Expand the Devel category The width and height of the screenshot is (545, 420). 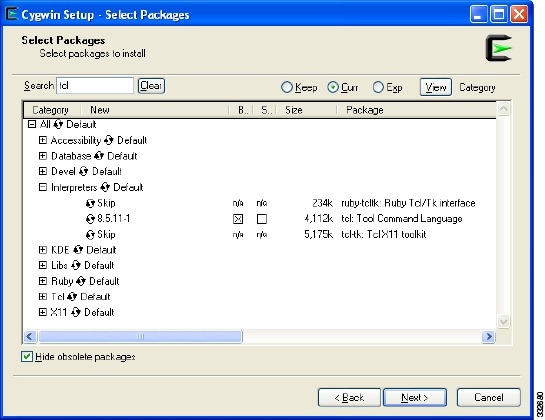pyautogui.click(x=42, y=171)
